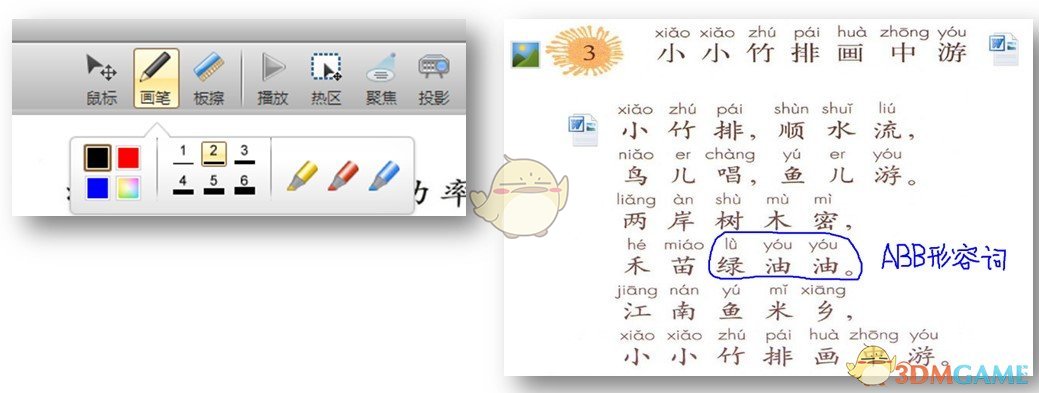This screenshot has width=1039, height=393.
Task: Click the sun badge numbered 3
Action: [584, 51]
